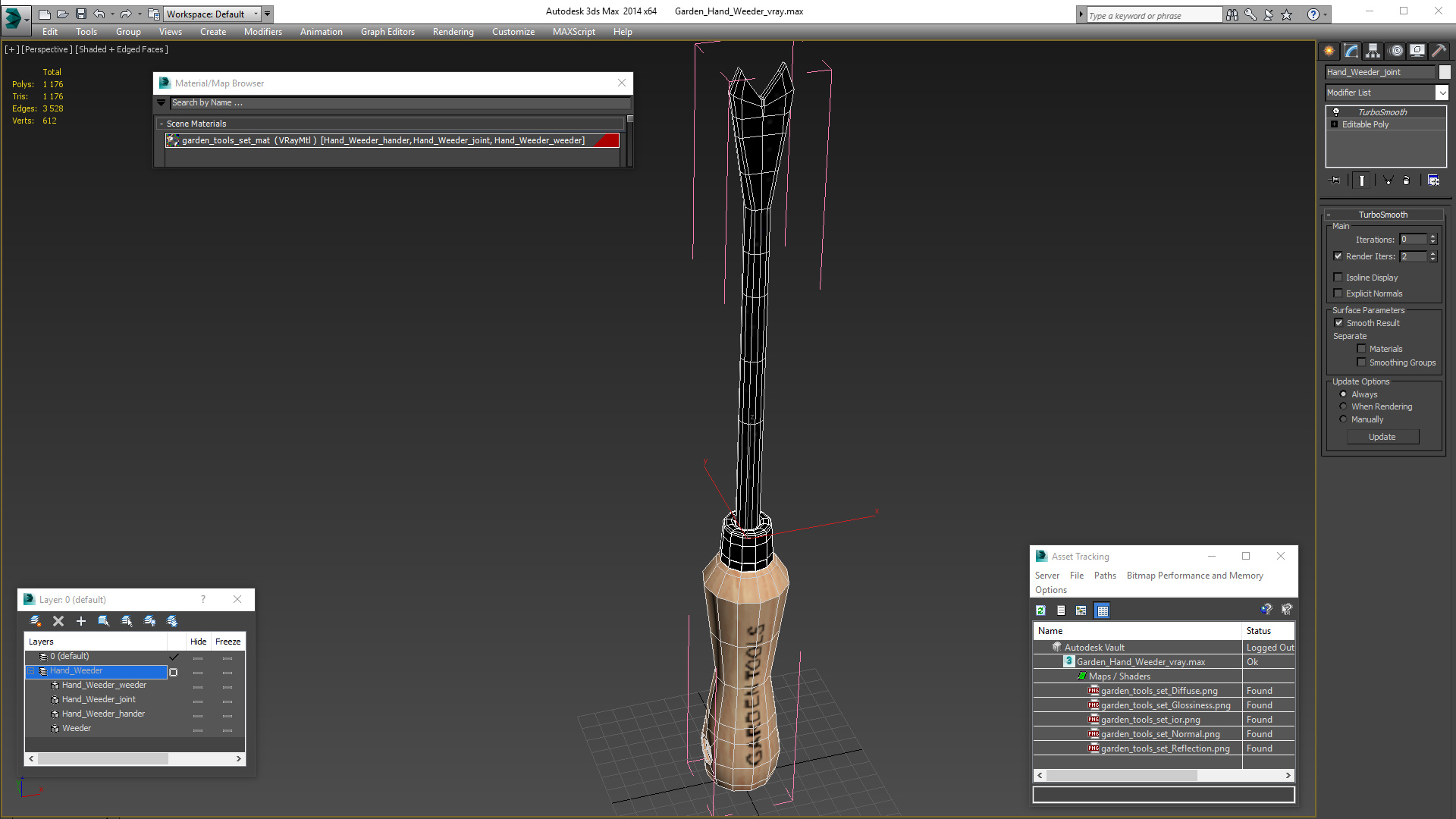Open the Hierarchy command panel tab
This screenshot has width=1456, height=819.
(1373, 51)
